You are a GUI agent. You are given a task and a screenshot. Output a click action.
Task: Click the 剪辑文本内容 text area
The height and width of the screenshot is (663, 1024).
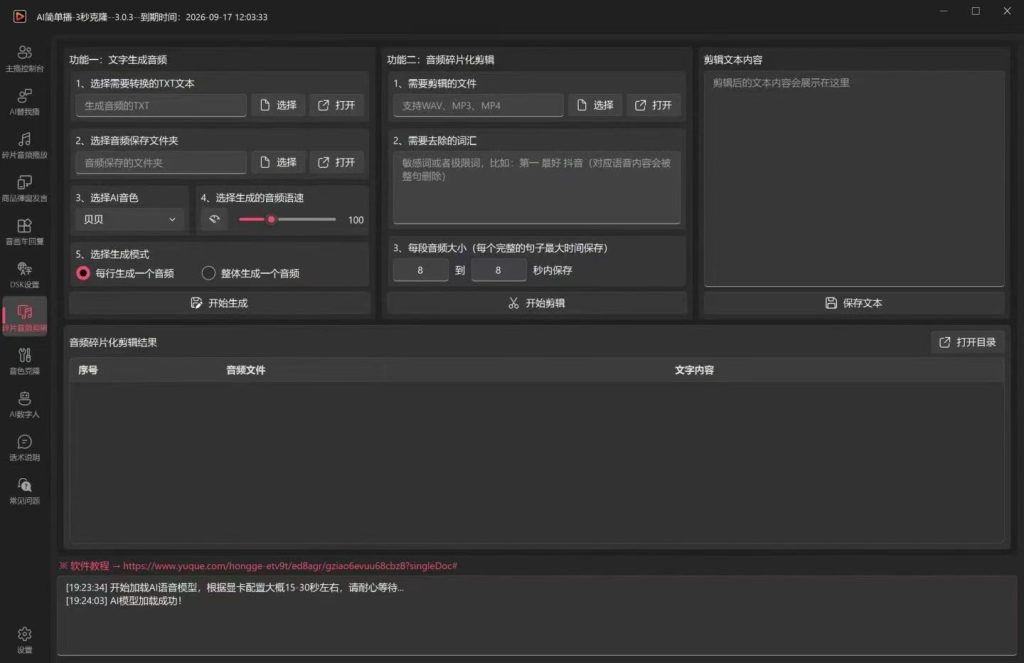point(854,178)
